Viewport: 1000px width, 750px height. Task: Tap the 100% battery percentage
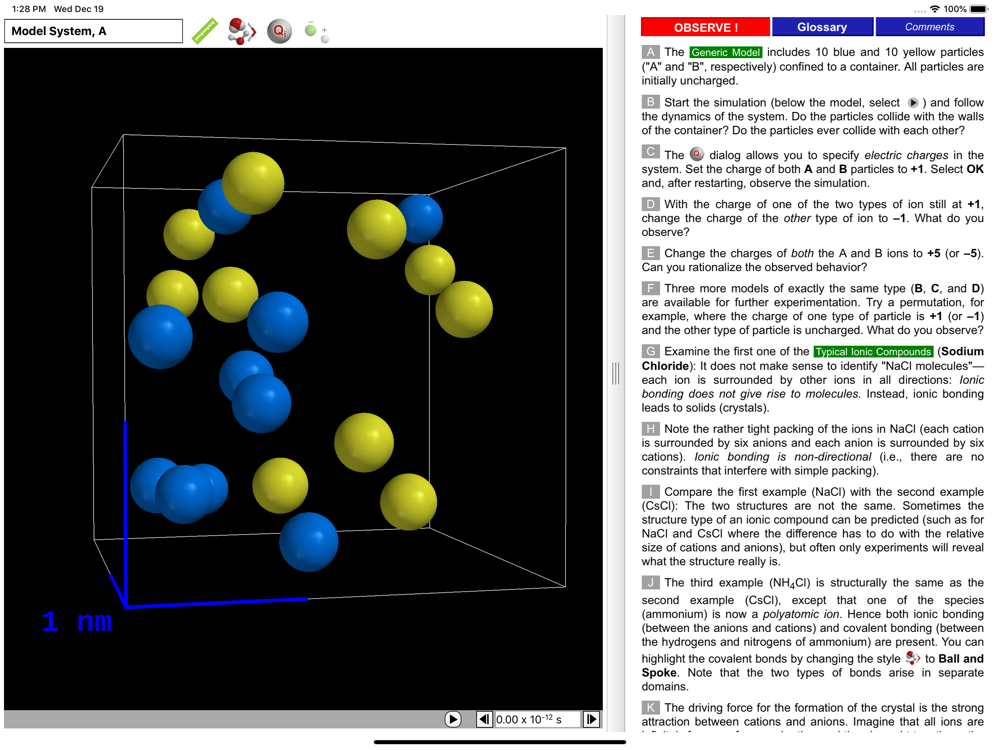pyautogui.click(x=955, y=9)
